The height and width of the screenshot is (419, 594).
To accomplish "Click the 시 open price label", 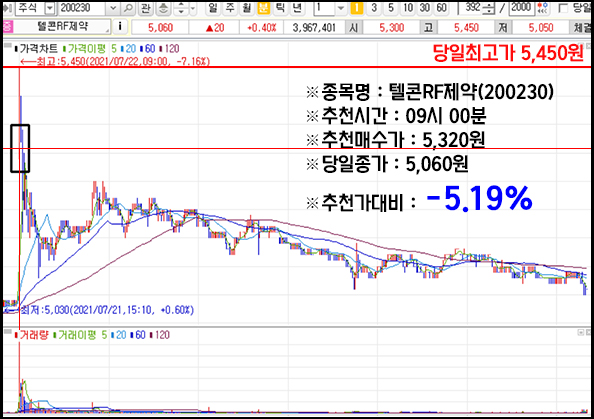I will coord(353,27).
